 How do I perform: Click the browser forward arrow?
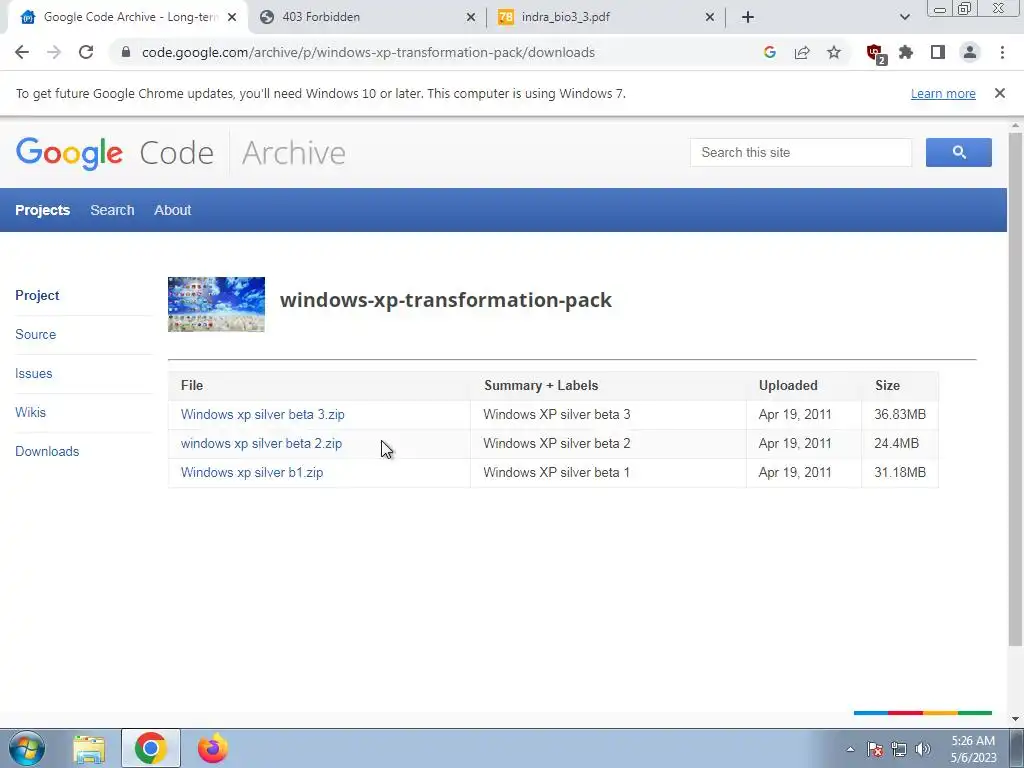coord(54,52)
